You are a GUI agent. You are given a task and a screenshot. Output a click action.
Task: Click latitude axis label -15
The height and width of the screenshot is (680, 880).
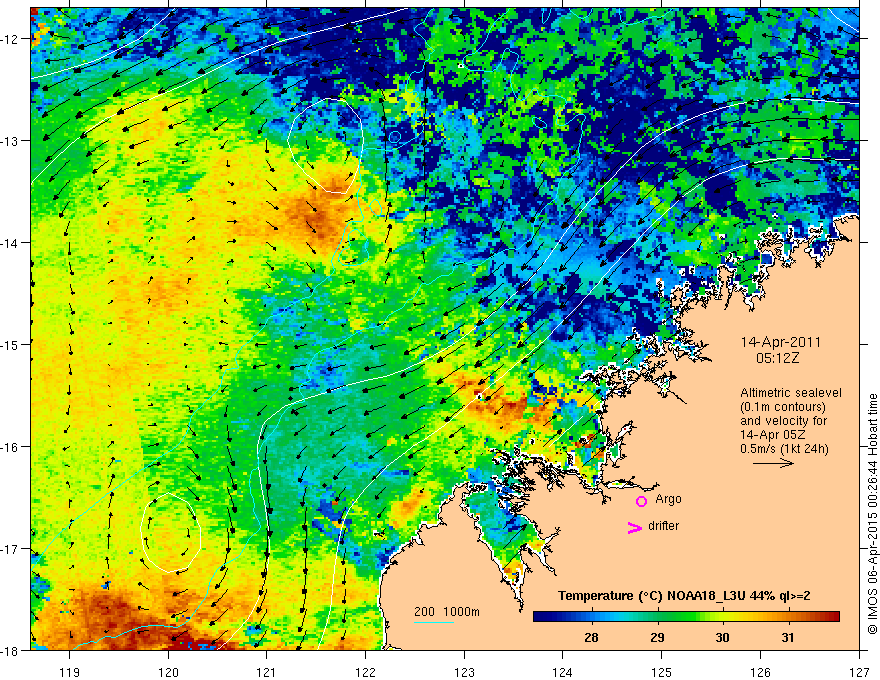click(11, 344)
